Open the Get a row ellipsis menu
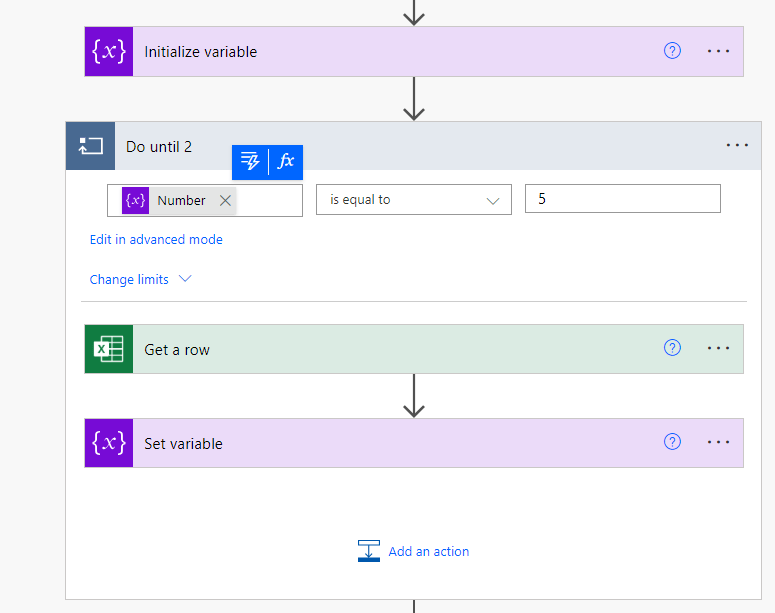 pyautogui.click(x=718, y=348)
